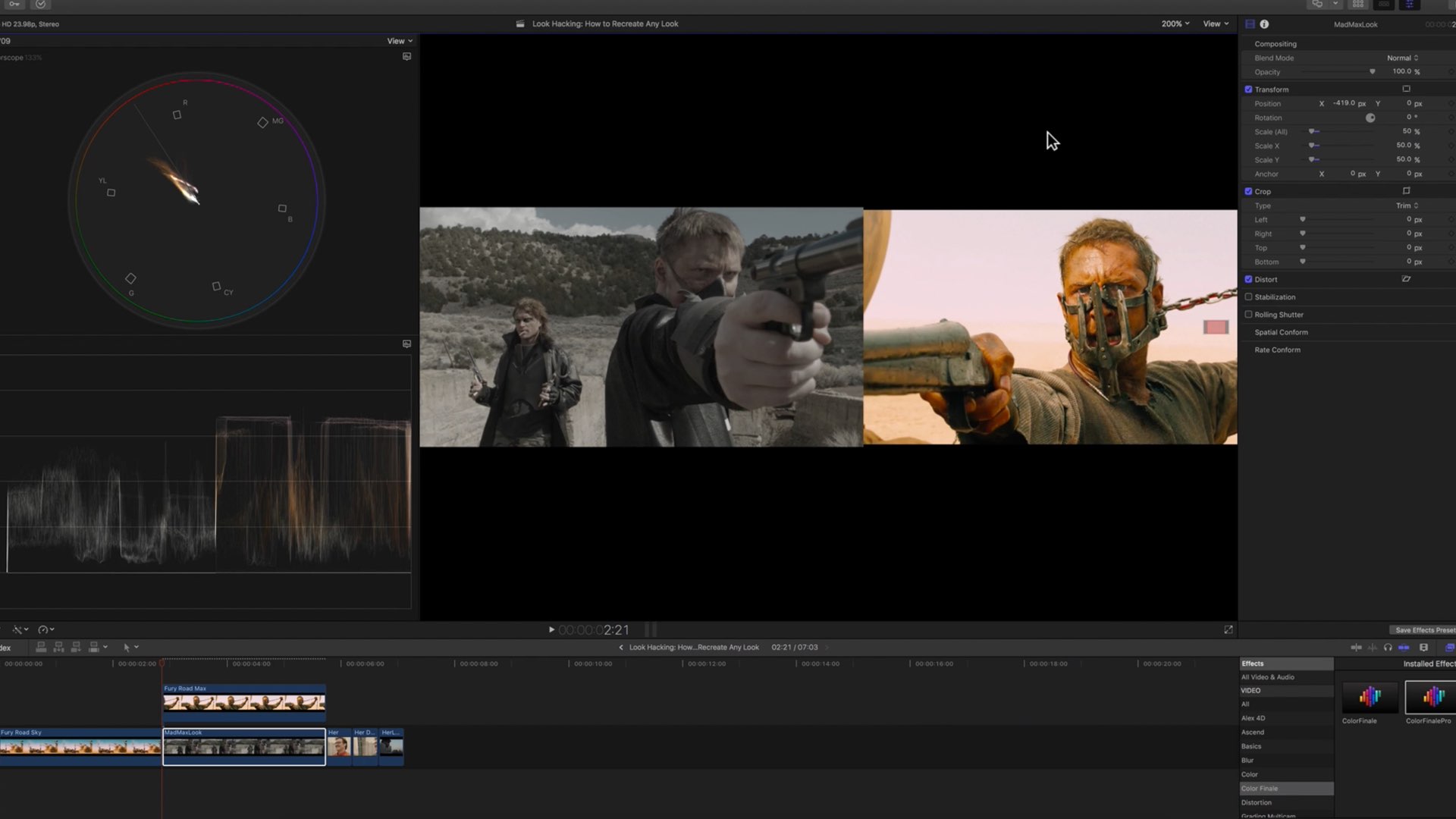Open the enhancements magic wand dropdown
Image resolution: width=1456 pixels, height=819 pixels.
pyautogui.click(x=20, y=629)
